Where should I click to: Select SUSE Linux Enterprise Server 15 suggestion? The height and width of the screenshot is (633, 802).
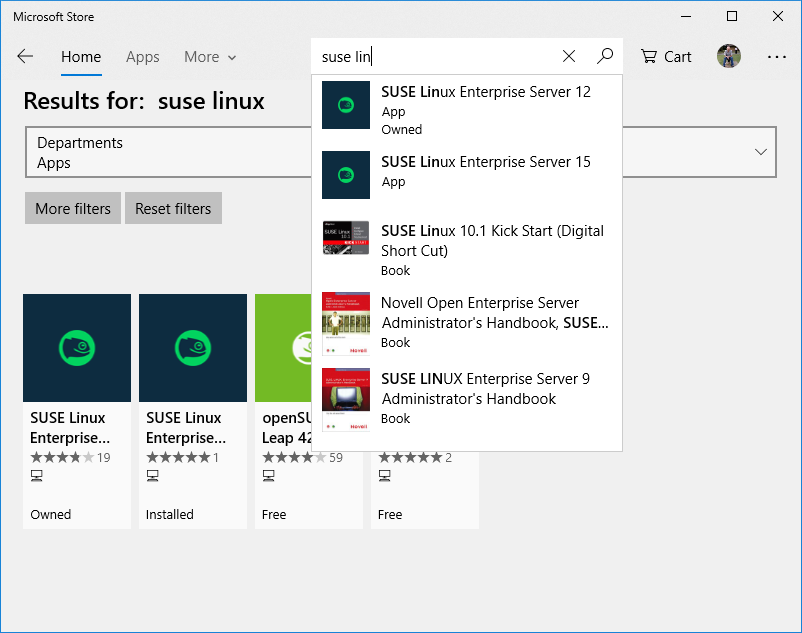(x=466, y=174)
